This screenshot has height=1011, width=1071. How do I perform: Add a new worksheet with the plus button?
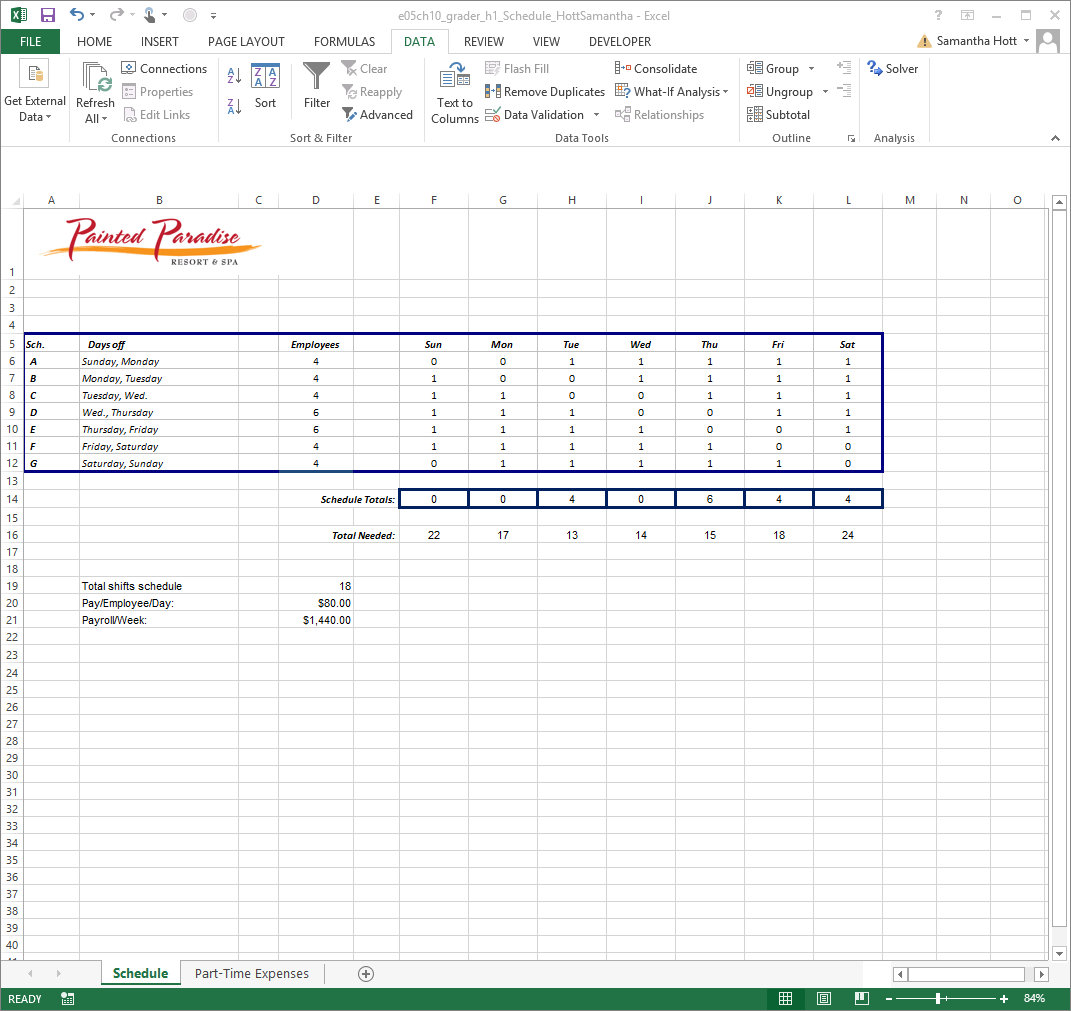pos(365,973)
